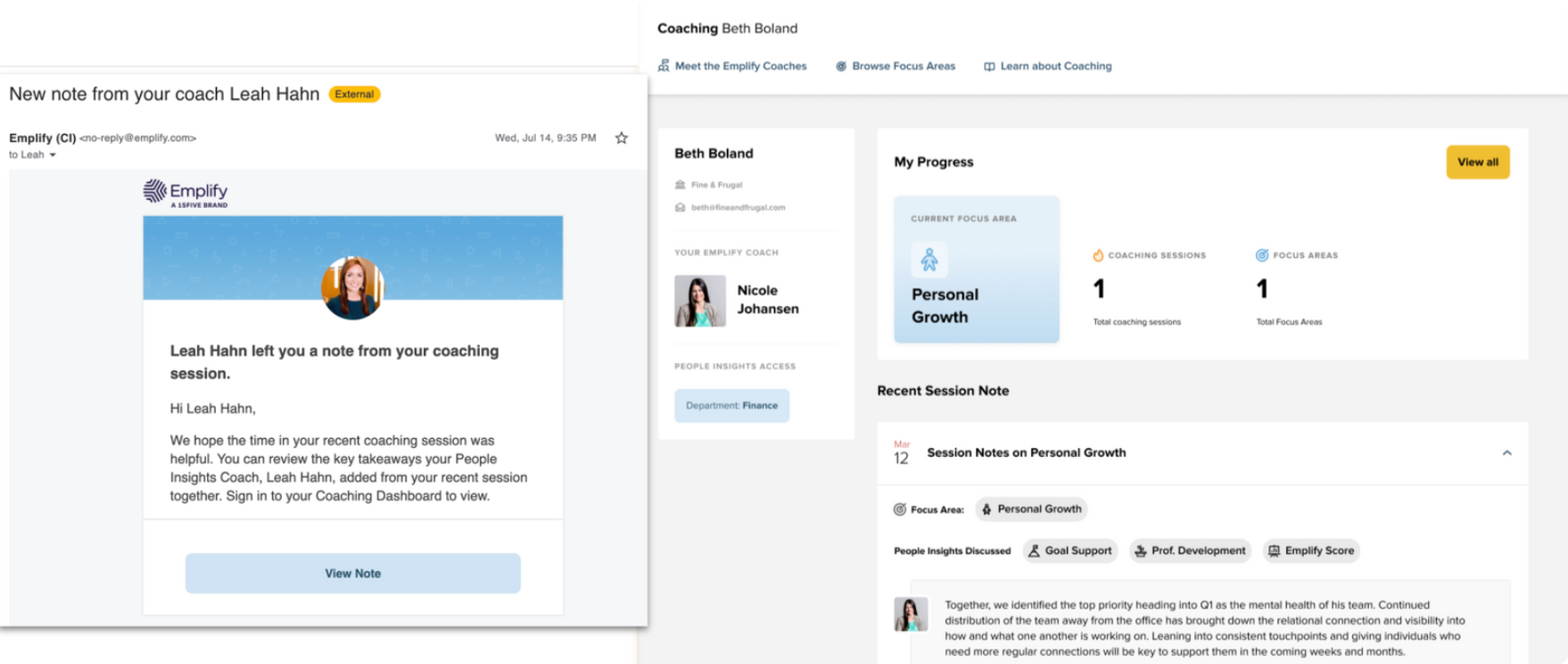
Task: Click the Total coaching sessions label
Action: click(x=1137, y=322)
